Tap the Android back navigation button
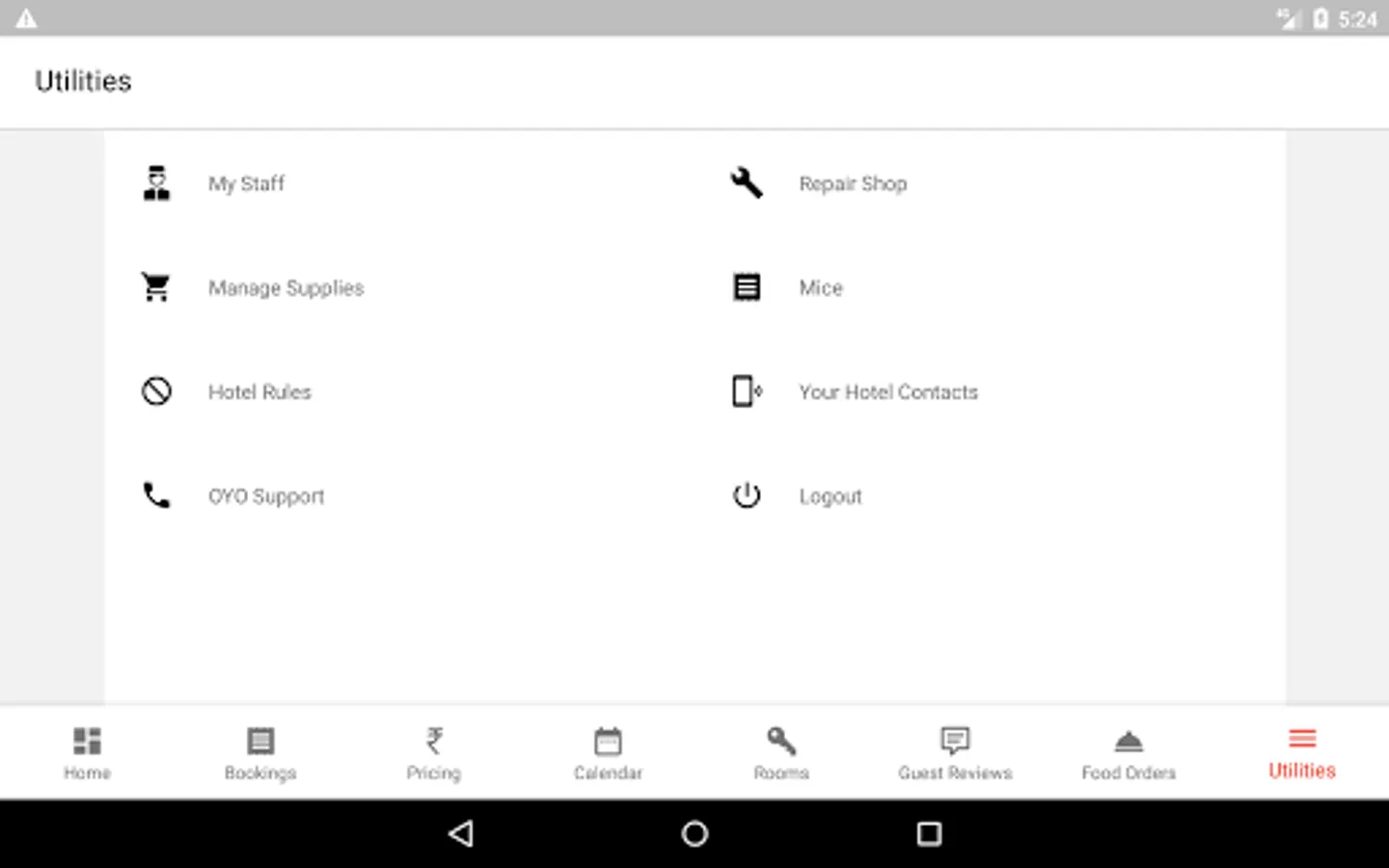 tap(461, 833)
